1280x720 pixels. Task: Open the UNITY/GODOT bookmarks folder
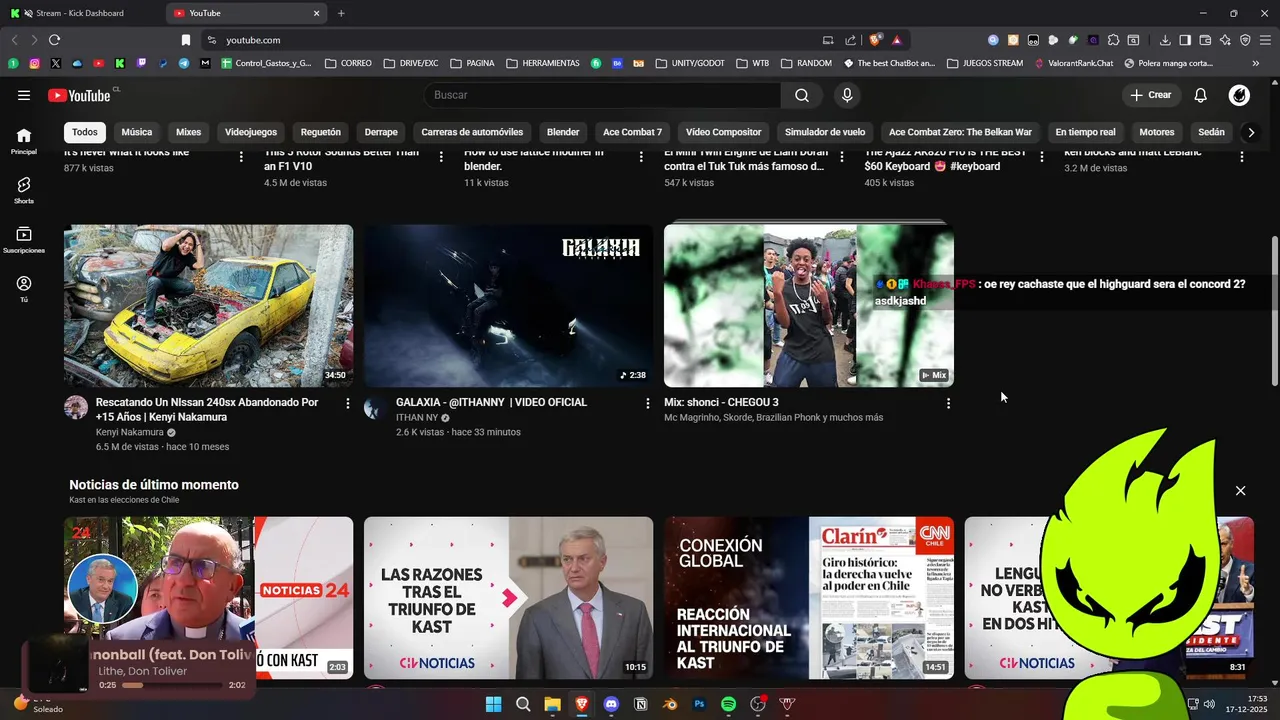[690, 63]
